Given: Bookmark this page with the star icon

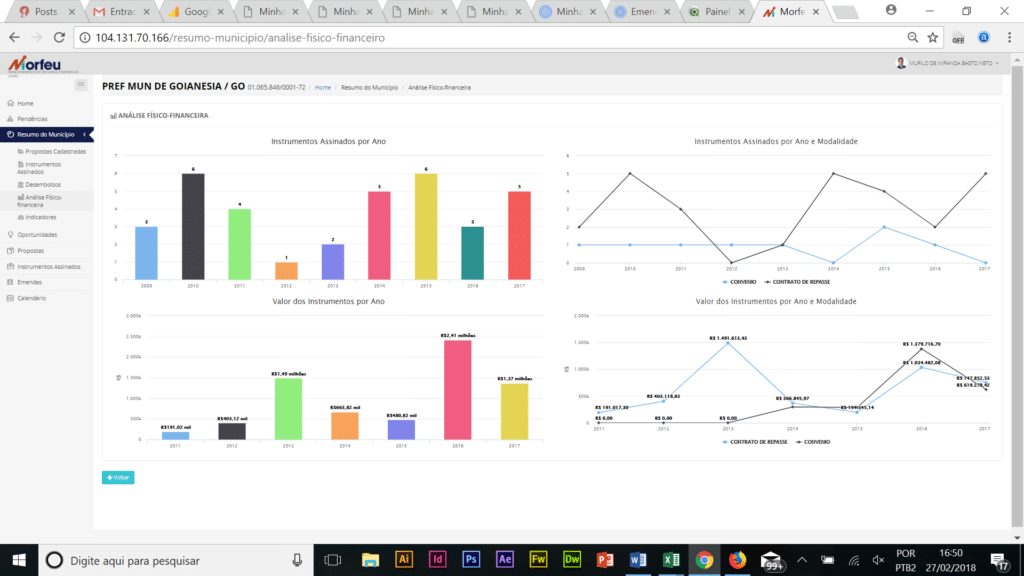Looking at the screenshot, I should coord(932,37).
